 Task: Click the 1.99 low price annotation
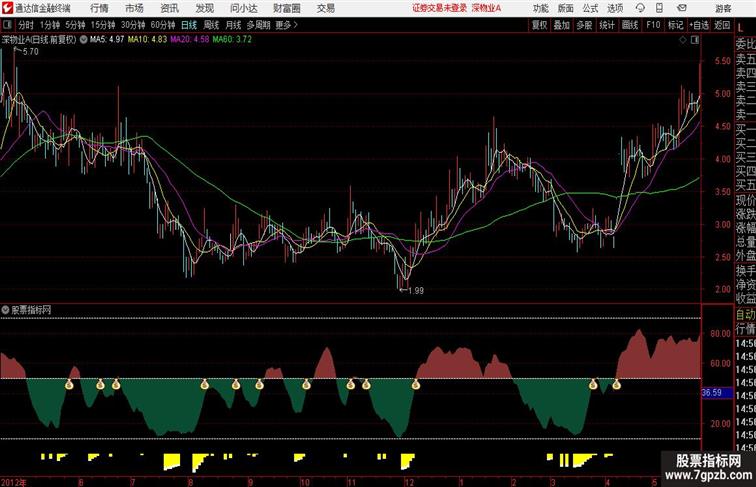[x=416, y=291]
